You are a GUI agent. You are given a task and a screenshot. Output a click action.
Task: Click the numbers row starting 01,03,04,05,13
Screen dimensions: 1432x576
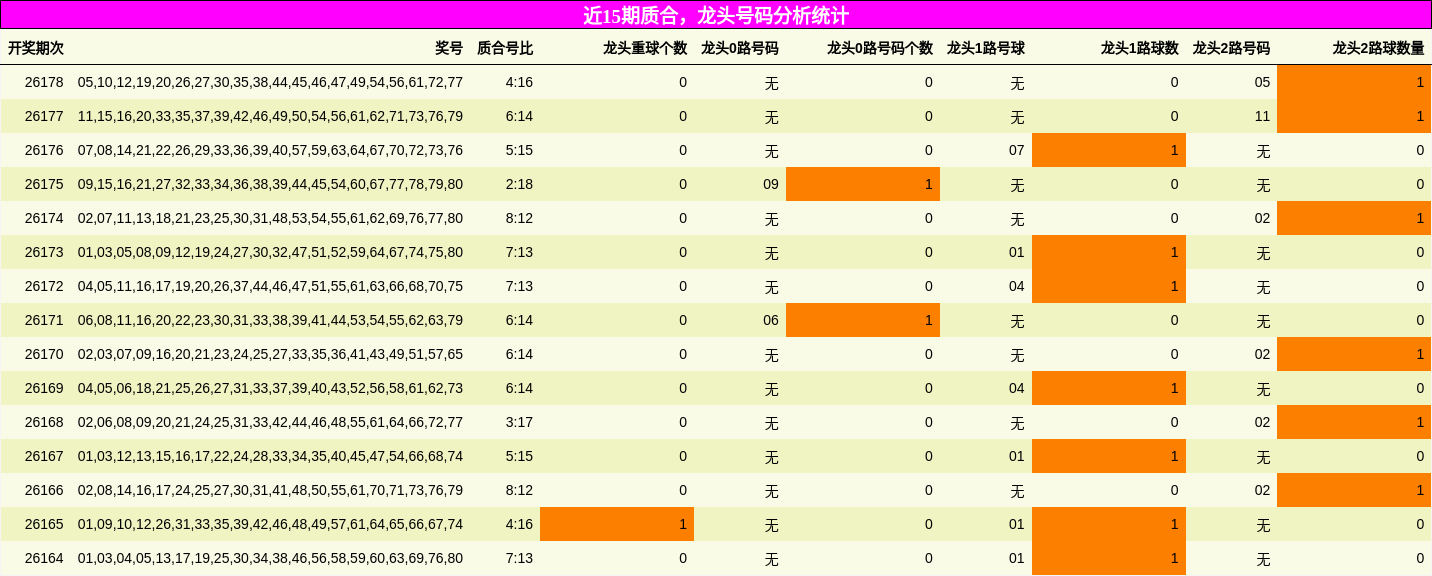(270, 558)
